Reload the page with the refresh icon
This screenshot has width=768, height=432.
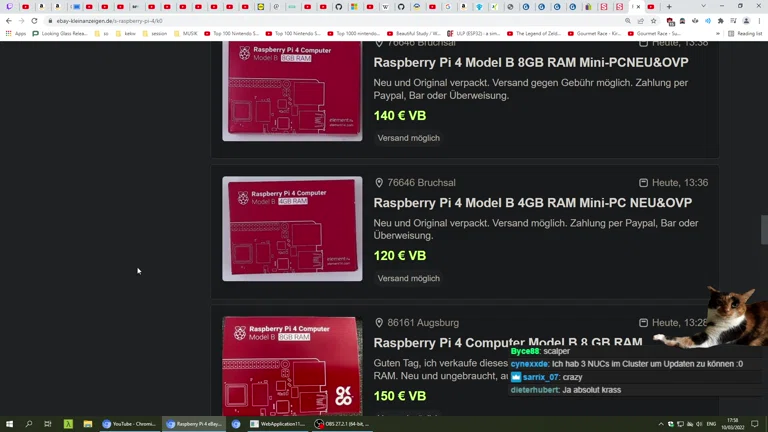click(x=34, y=21)
